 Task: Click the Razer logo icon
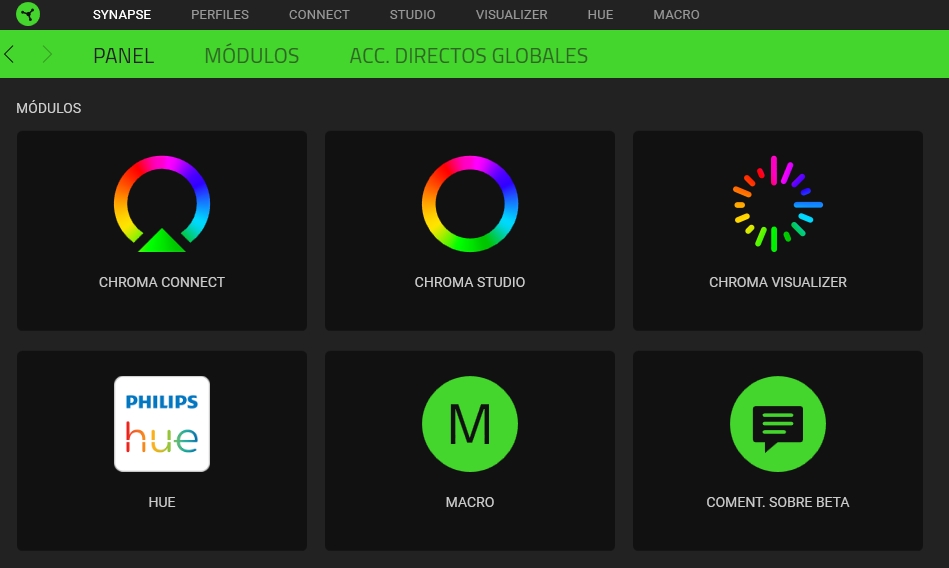pos(28,14)
